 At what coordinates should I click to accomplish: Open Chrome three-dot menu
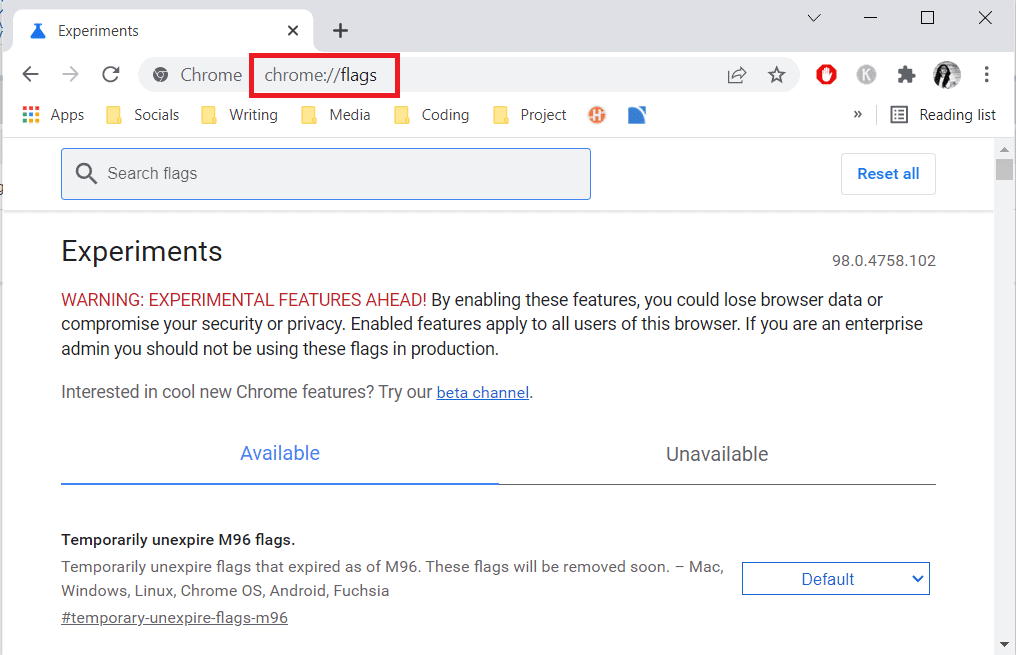(986, 75)
